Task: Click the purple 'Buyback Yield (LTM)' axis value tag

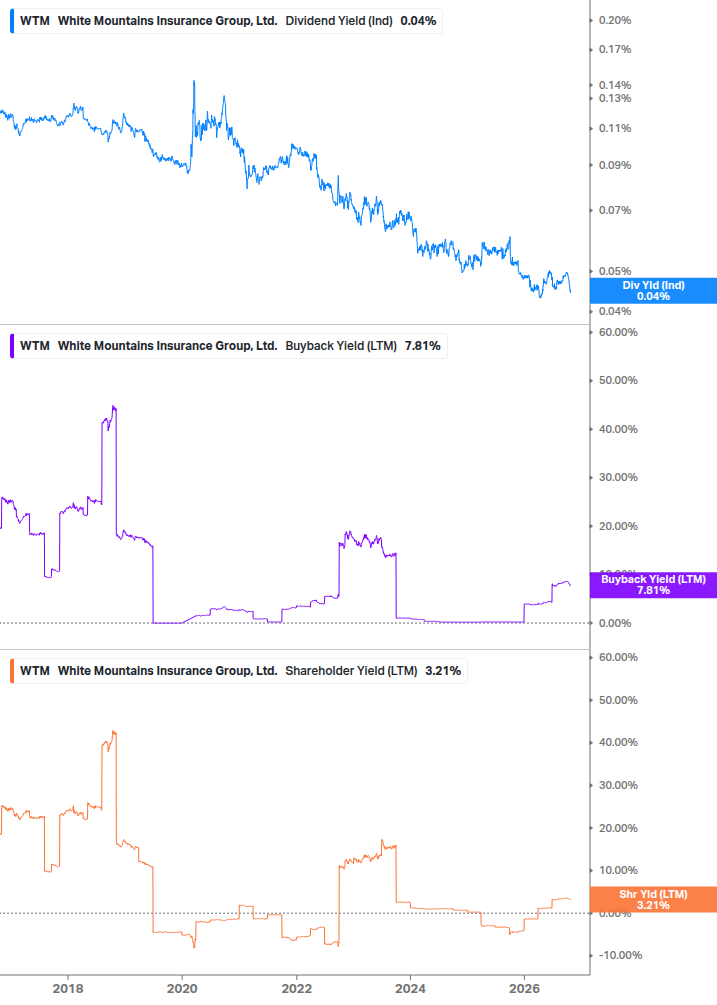Action: [653, 585]
